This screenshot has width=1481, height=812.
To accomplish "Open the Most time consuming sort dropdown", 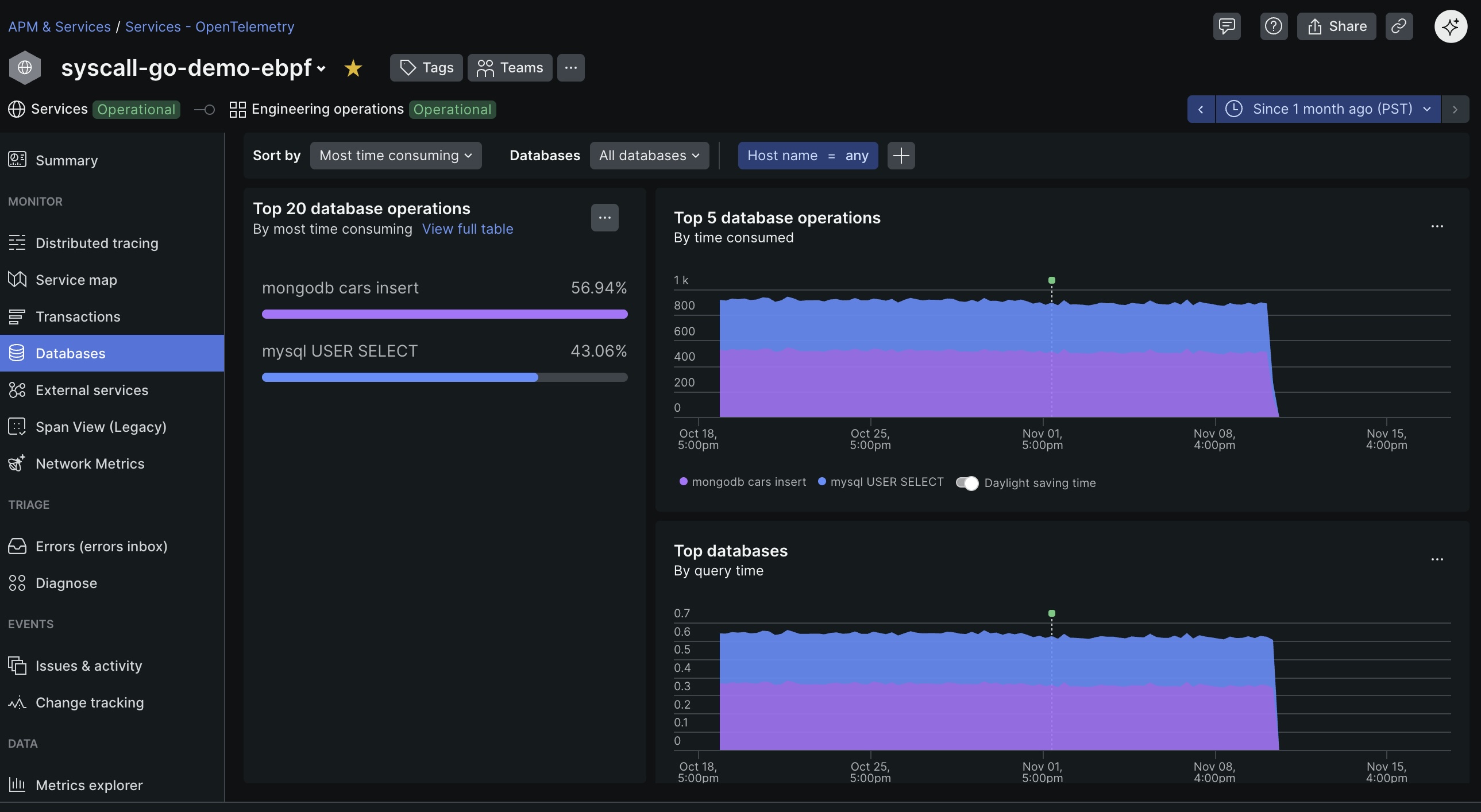I will (396, 155).
